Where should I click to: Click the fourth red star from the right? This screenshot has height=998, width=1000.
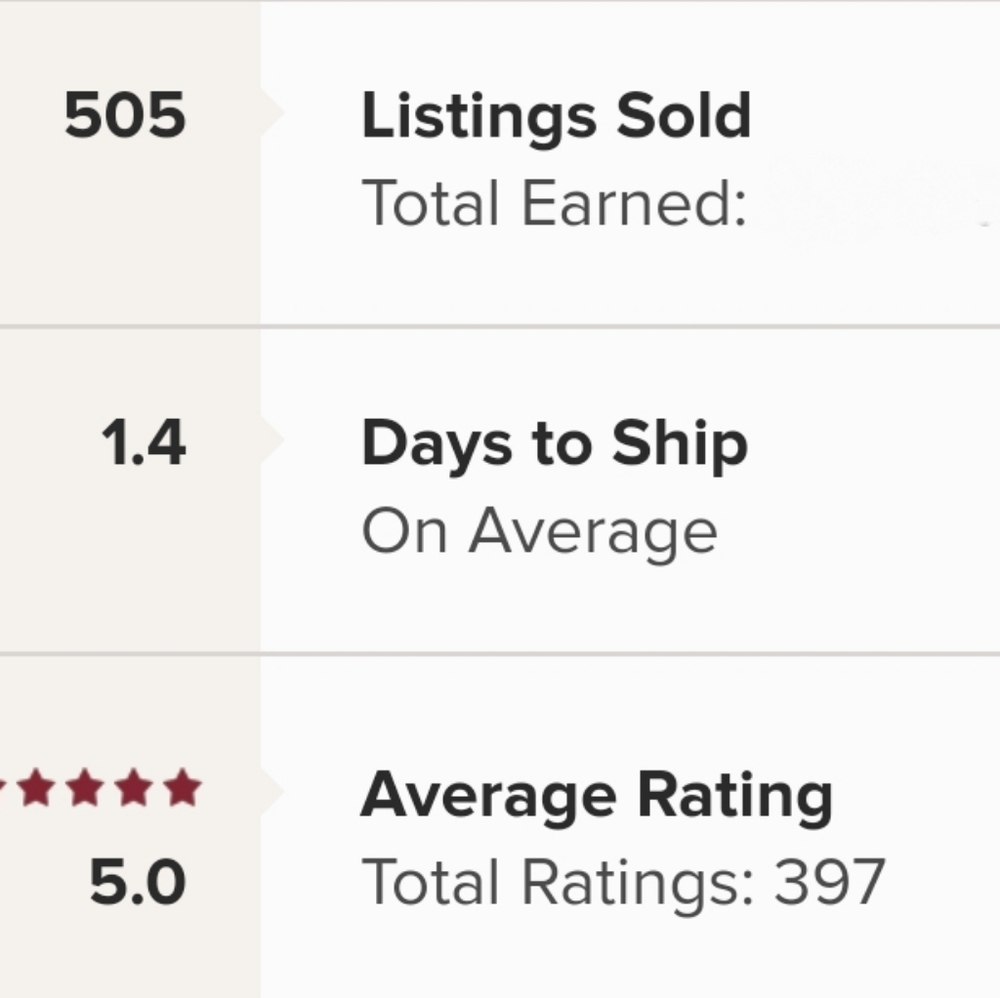36,789
